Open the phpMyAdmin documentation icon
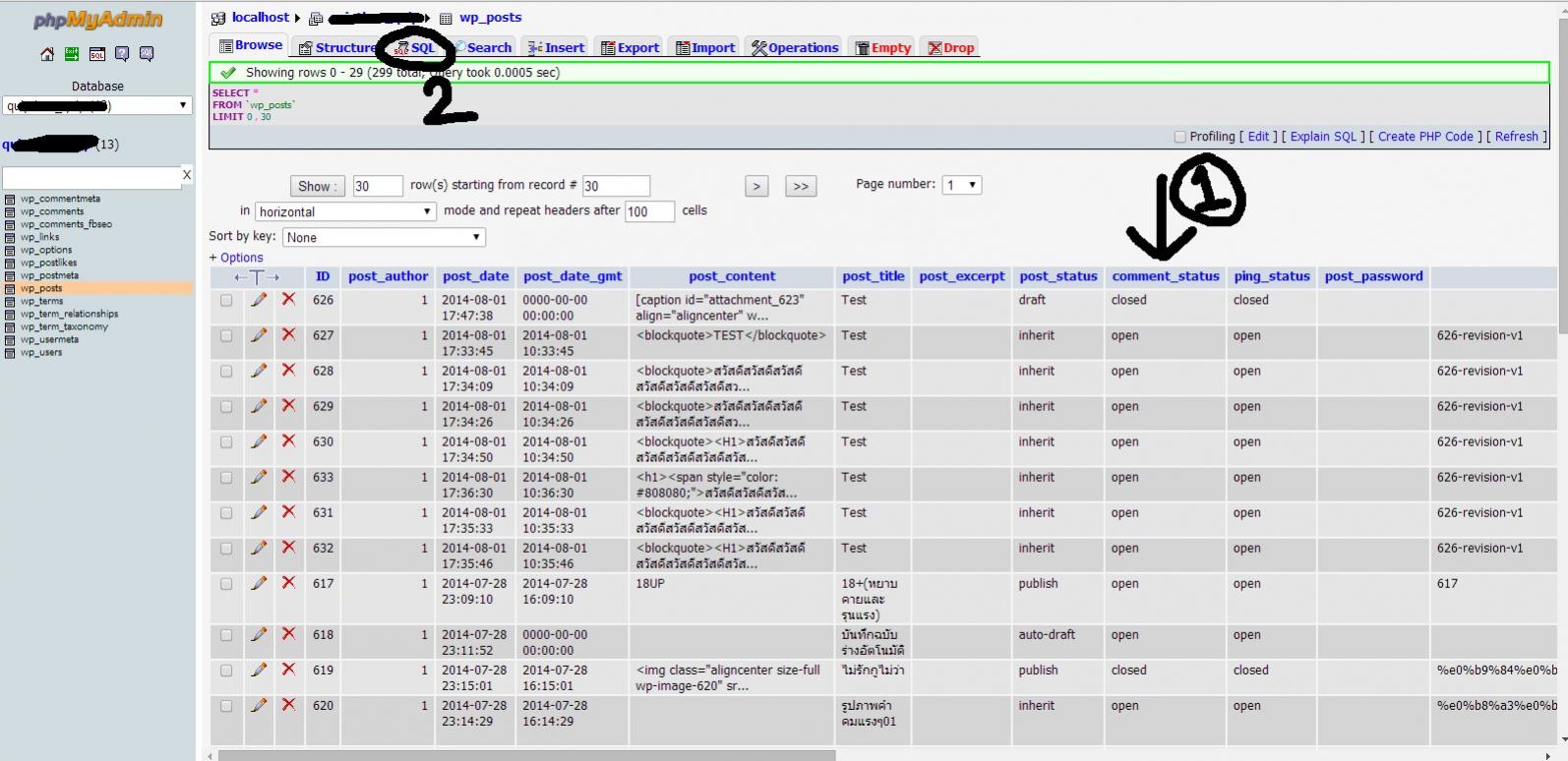Screen dimensions: 1568x761 pos(122,54)
